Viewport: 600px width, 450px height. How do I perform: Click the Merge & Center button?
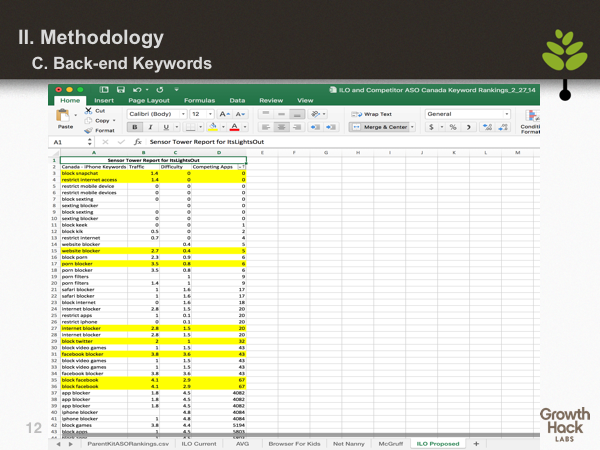point(379,127)
